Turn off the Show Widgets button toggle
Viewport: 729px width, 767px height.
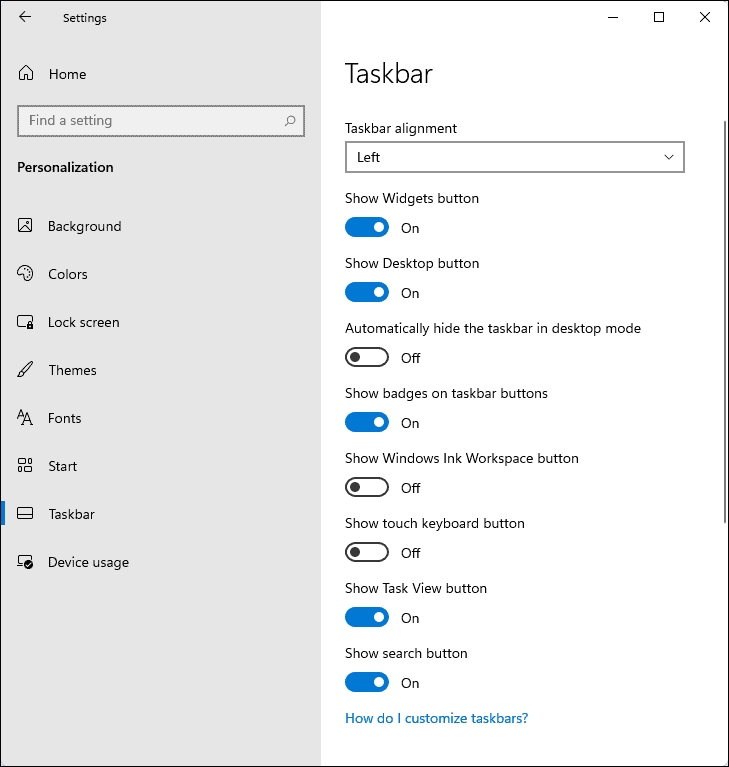[x=367, y=227]
